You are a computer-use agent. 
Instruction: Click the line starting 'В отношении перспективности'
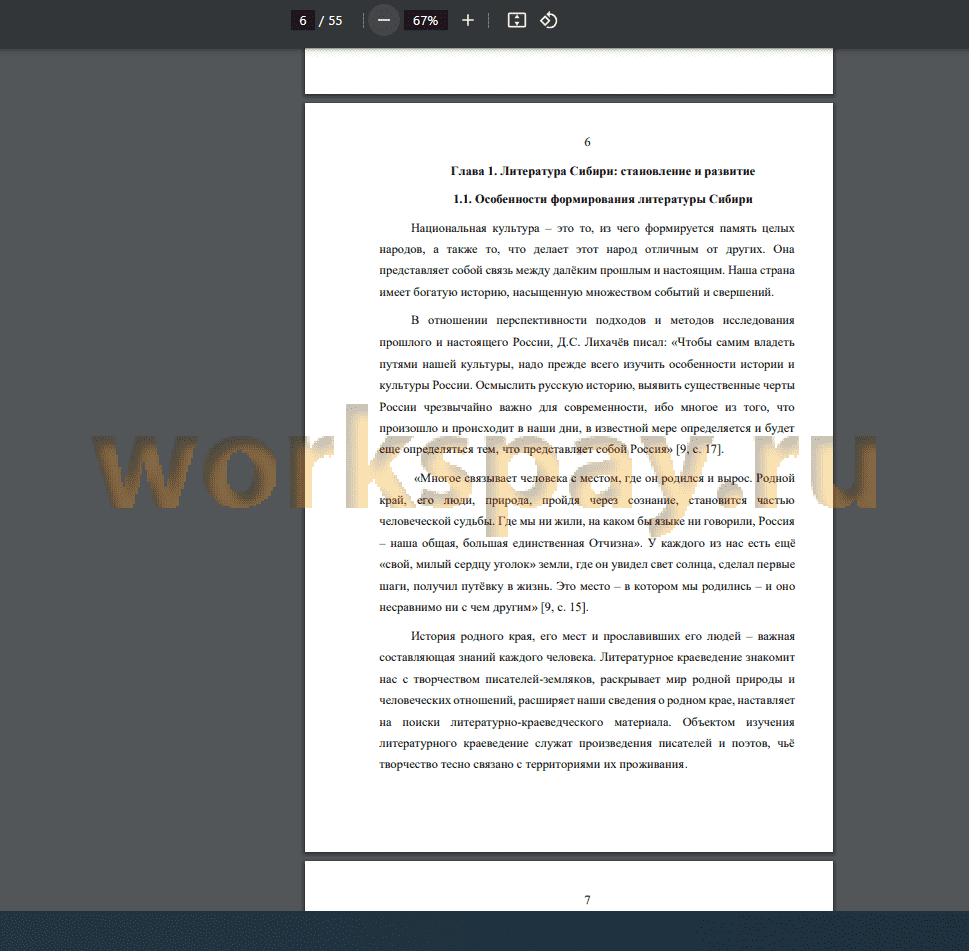point(603,320)
